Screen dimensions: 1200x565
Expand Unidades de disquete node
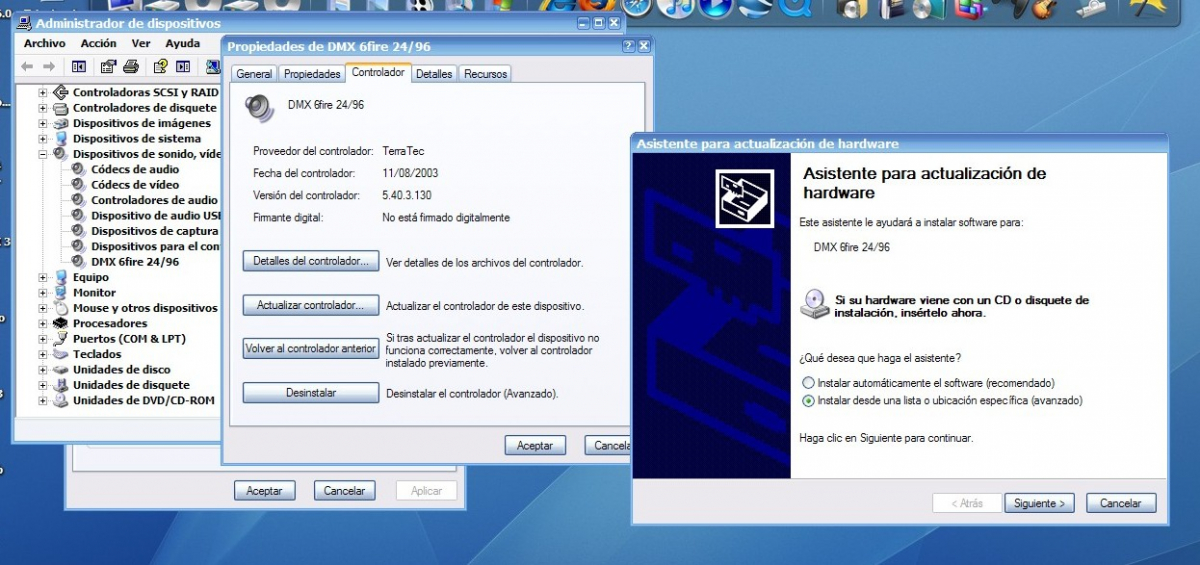[43, 385]
